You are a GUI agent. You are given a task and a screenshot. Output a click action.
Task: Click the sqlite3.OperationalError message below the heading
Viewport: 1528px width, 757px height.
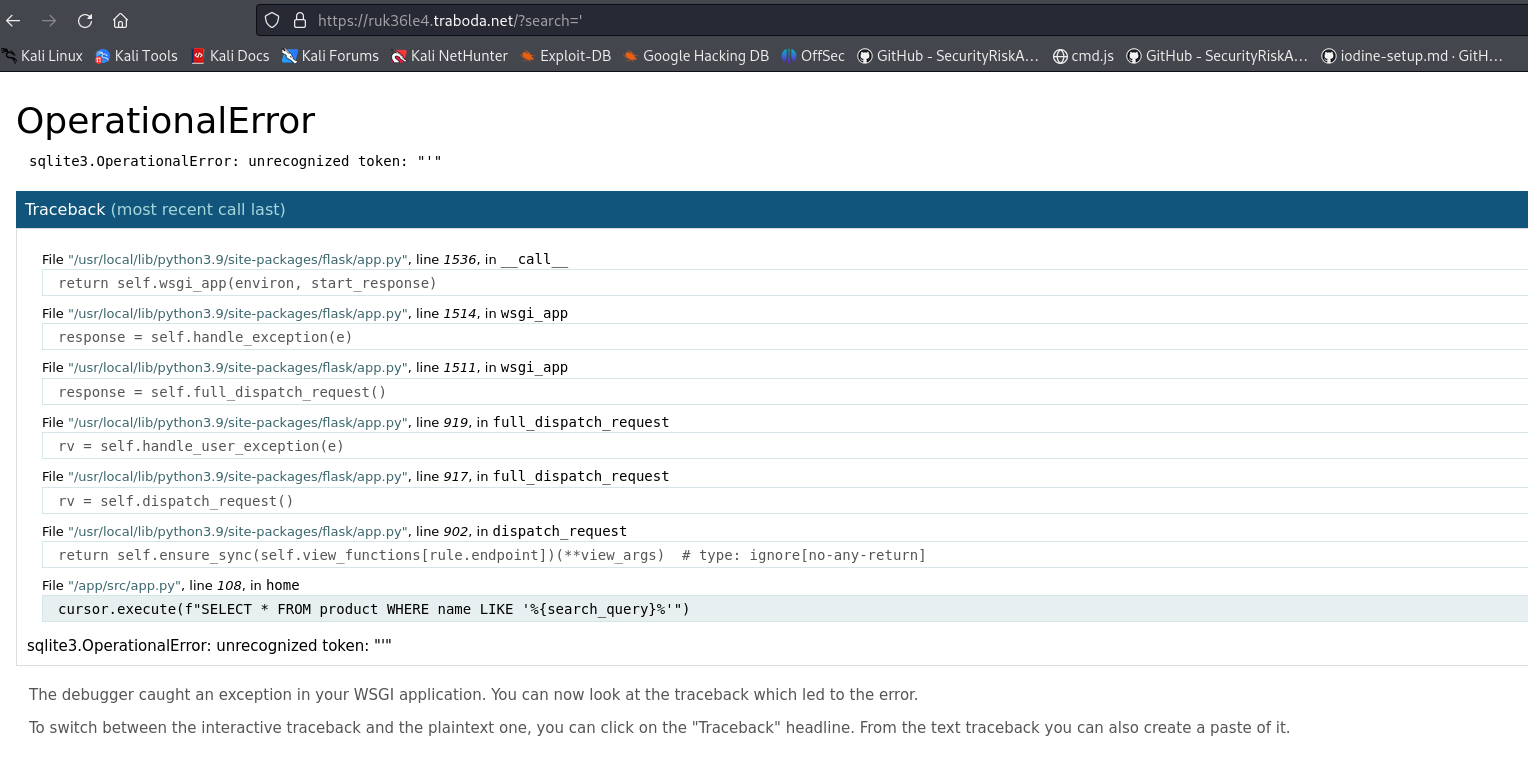point(235,161)
